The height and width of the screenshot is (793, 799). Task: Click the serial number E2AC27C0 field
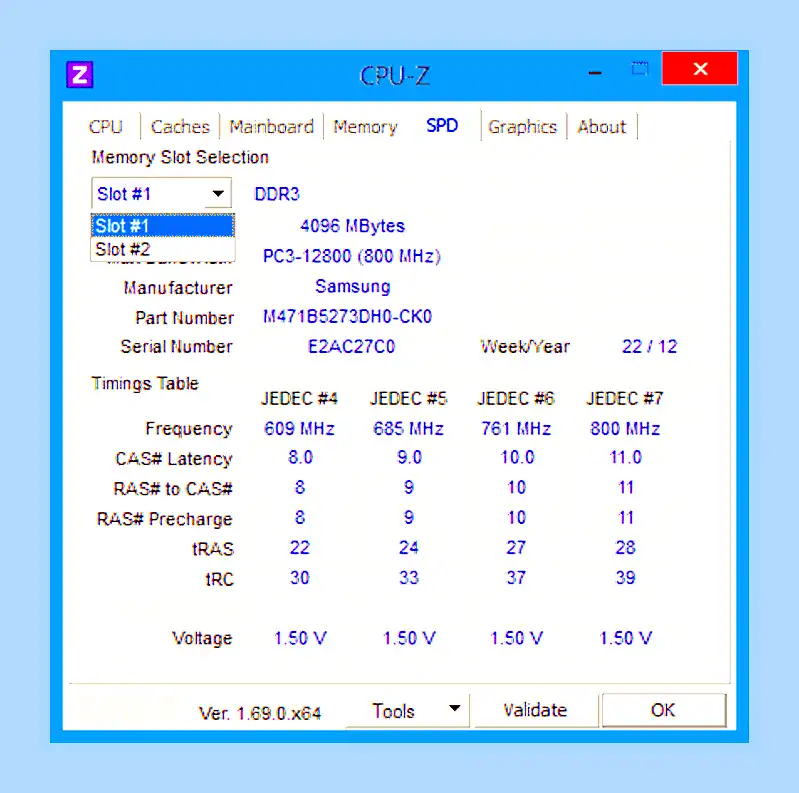pos(351,347)
